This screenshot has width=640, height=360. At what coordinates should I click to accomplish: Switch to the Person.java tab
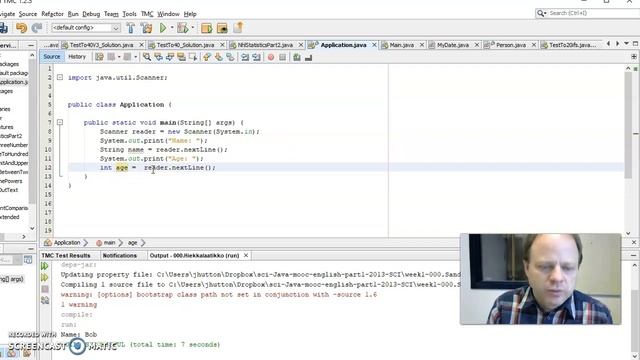click(x=510, y=45)
